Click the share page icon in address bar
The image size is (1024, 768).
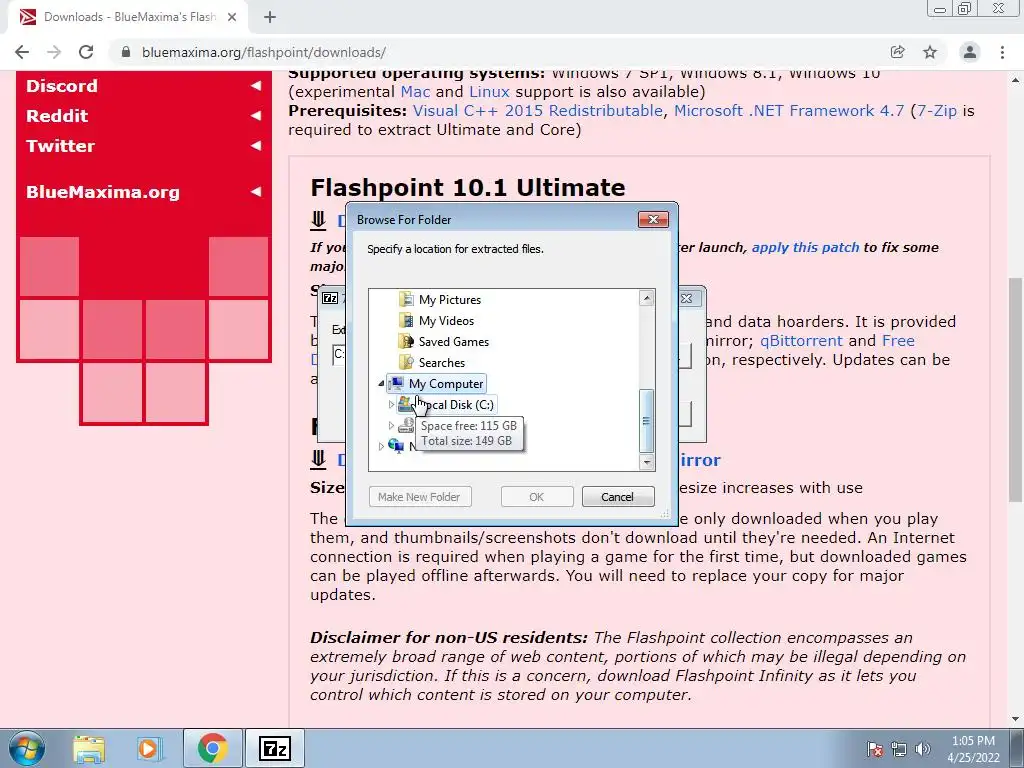click(x=898, y=52)
